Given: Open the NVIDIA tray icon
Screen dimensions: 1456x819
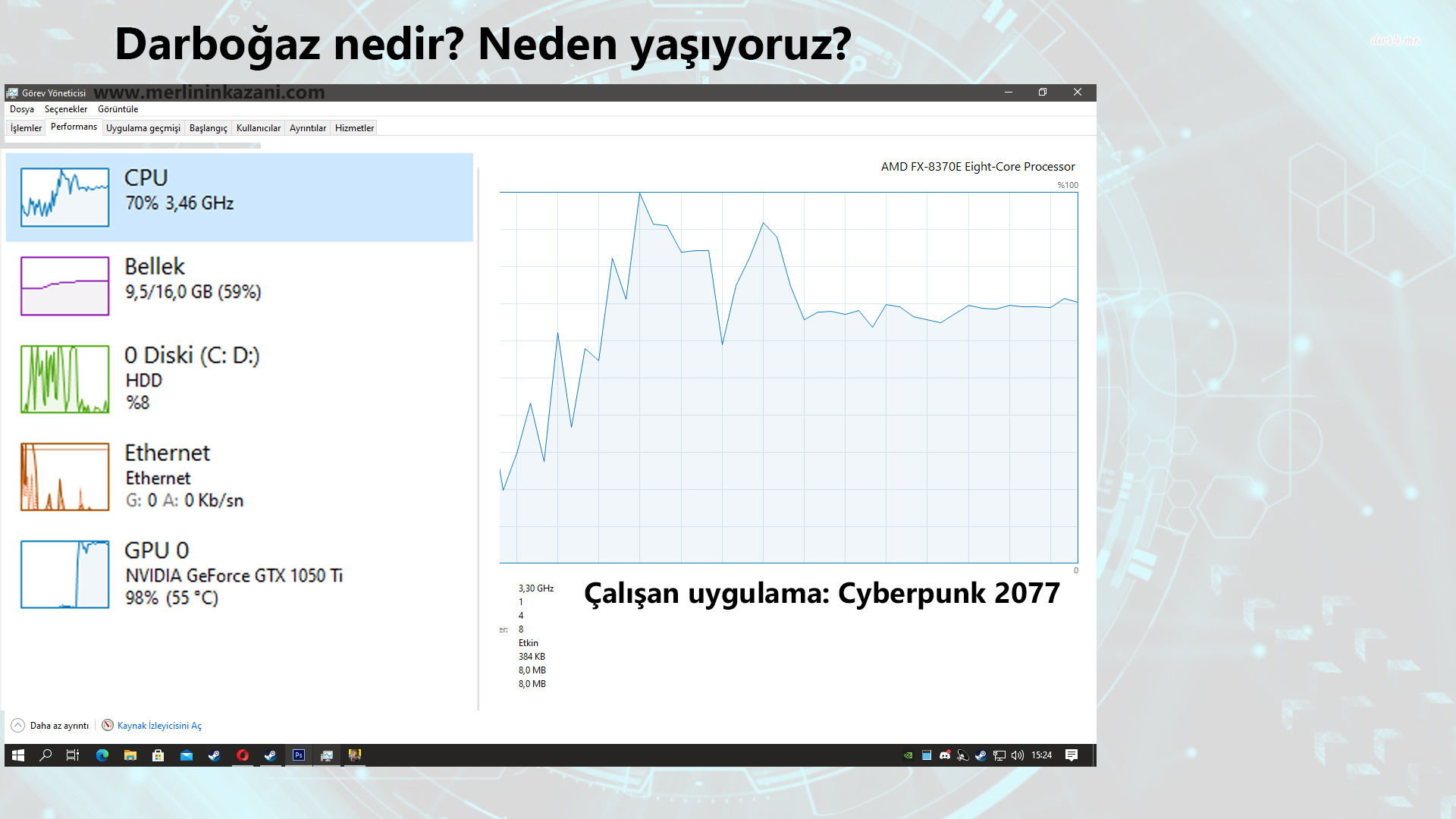Looking at the screenshot, I should point(908,755).
